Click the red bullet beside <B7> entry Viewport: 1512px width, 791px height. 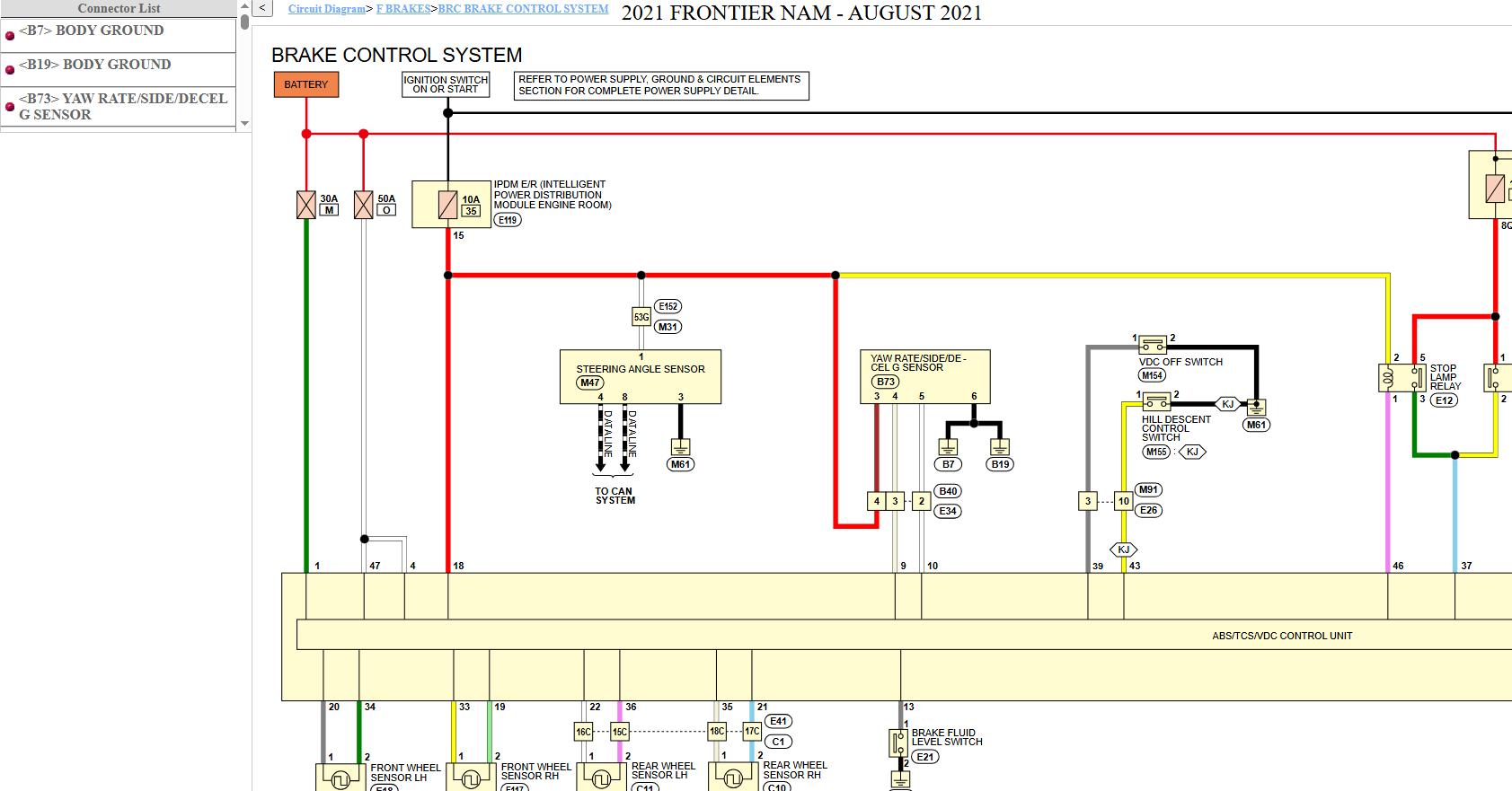(x=10, y=36)
